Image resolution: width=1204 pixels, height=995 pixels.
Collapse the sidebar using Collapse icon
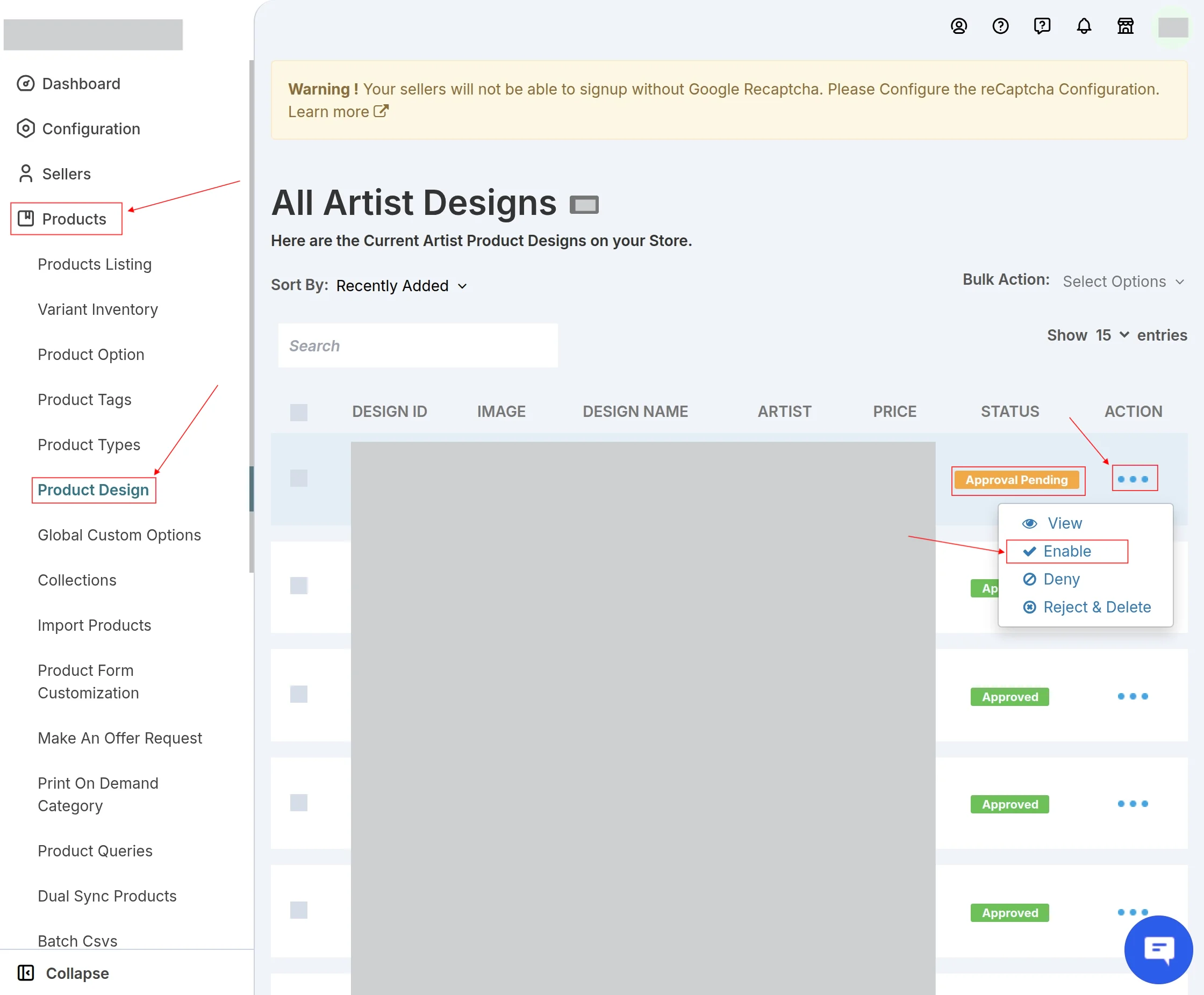[26, 972]
